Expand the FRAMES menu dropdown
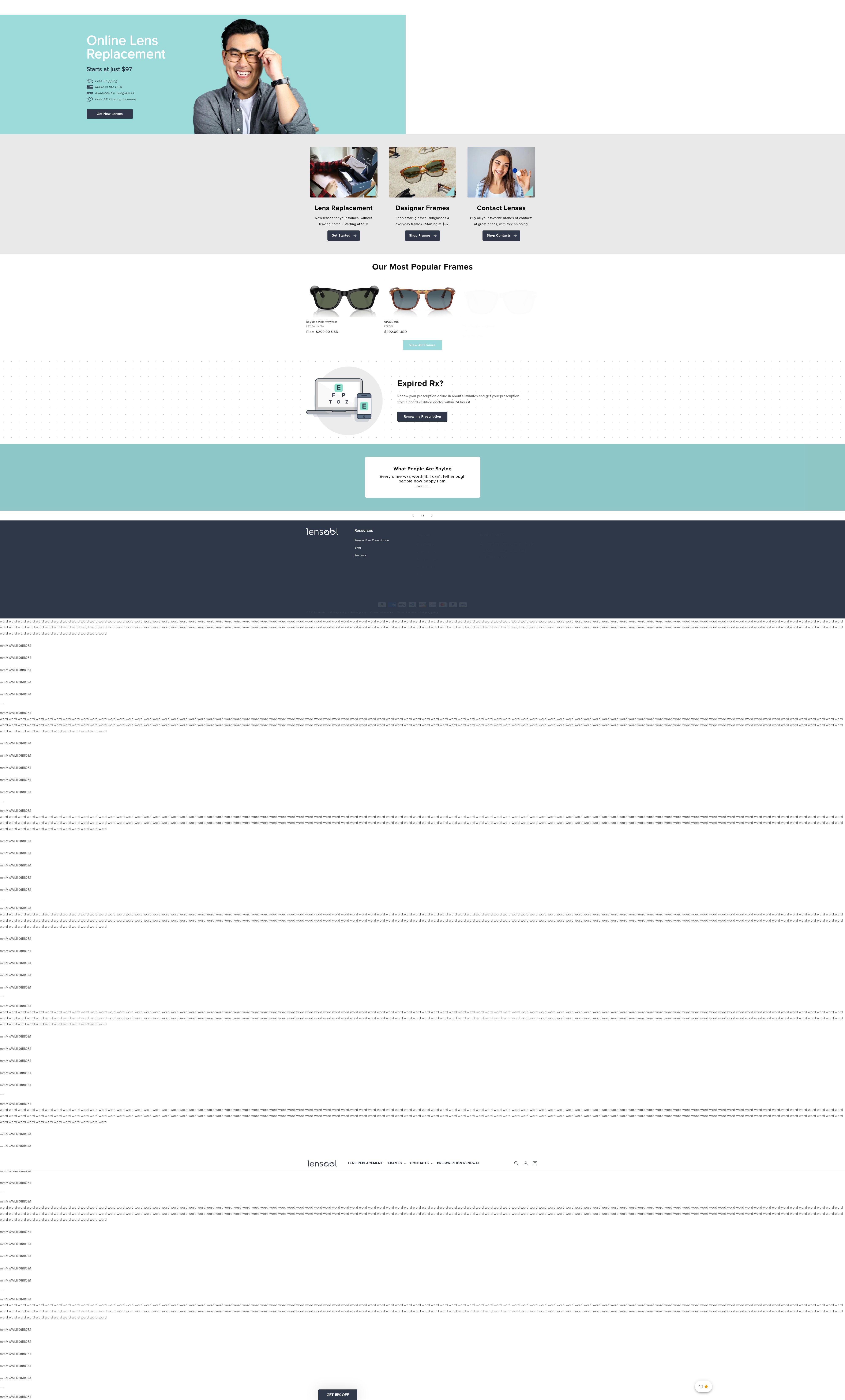Image resolution: width=845 pixels, height=1400 pixels. point(397,1163)
